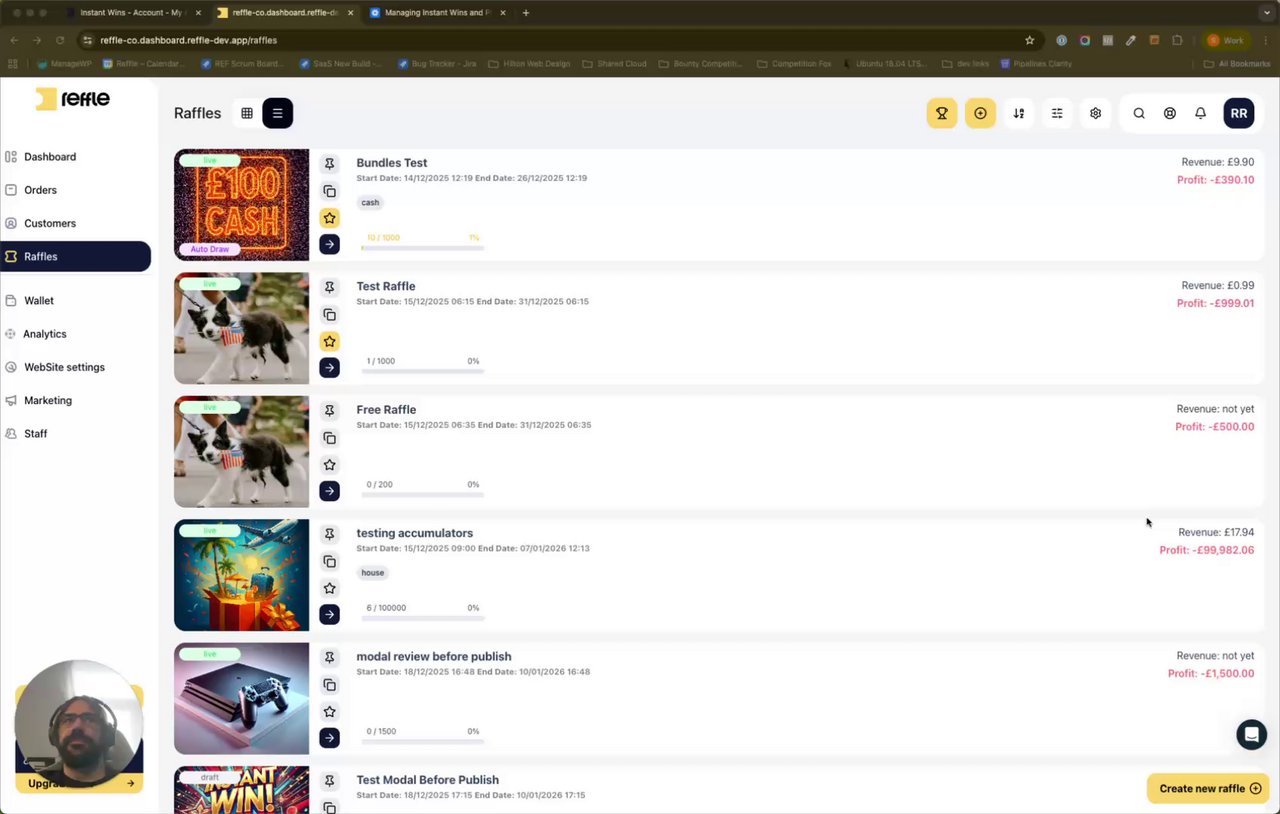This screenshot has height=814, width=1280.
Task: Click the PlayStation console raffle thumbnail
Action: pyautogui.click(x=242, y=698)
